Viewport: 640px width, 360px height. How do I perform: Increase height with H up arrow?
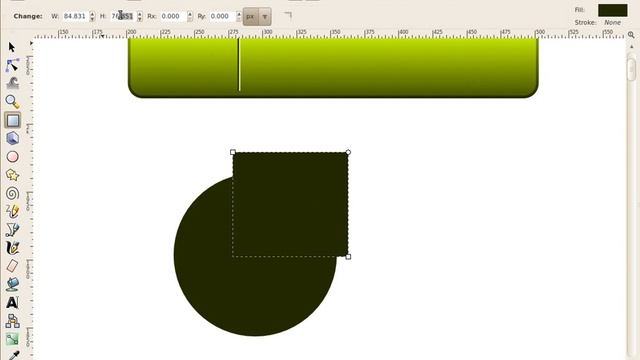pyautogui.click(x=140, y=14)
